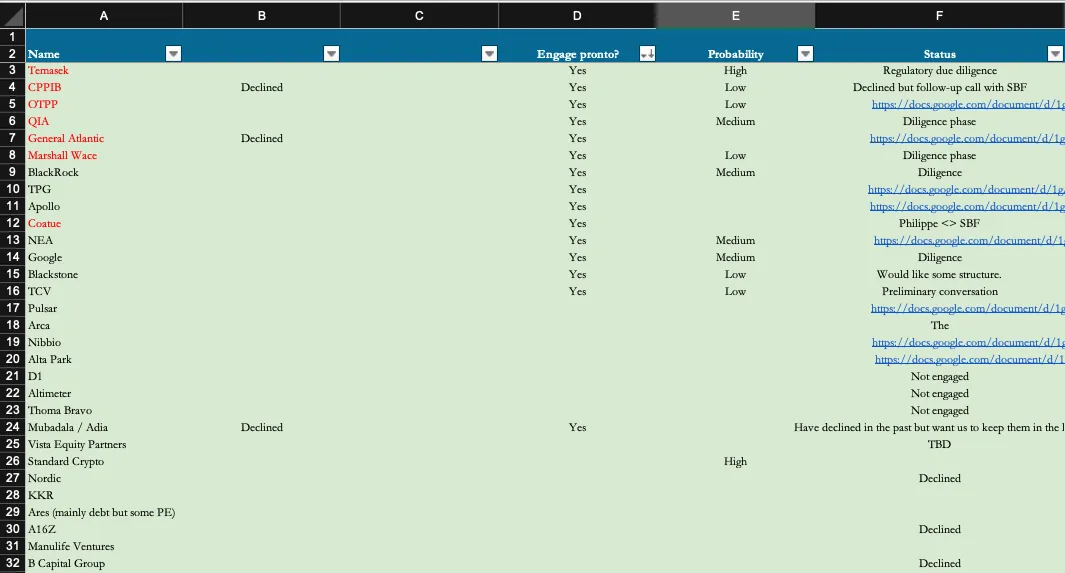Open the Probability filter dropdown
The height and width of the screenshot is (573, 1065).
pos(805,54)
